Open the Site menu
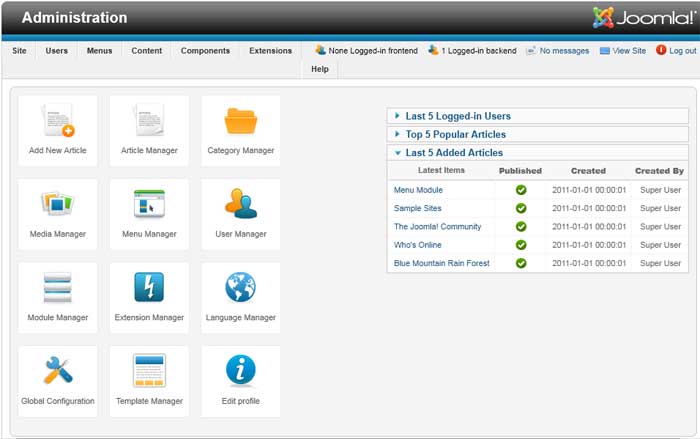Image resolution: width=700 pixels, height=439 pixels. (x=19, y=51)
